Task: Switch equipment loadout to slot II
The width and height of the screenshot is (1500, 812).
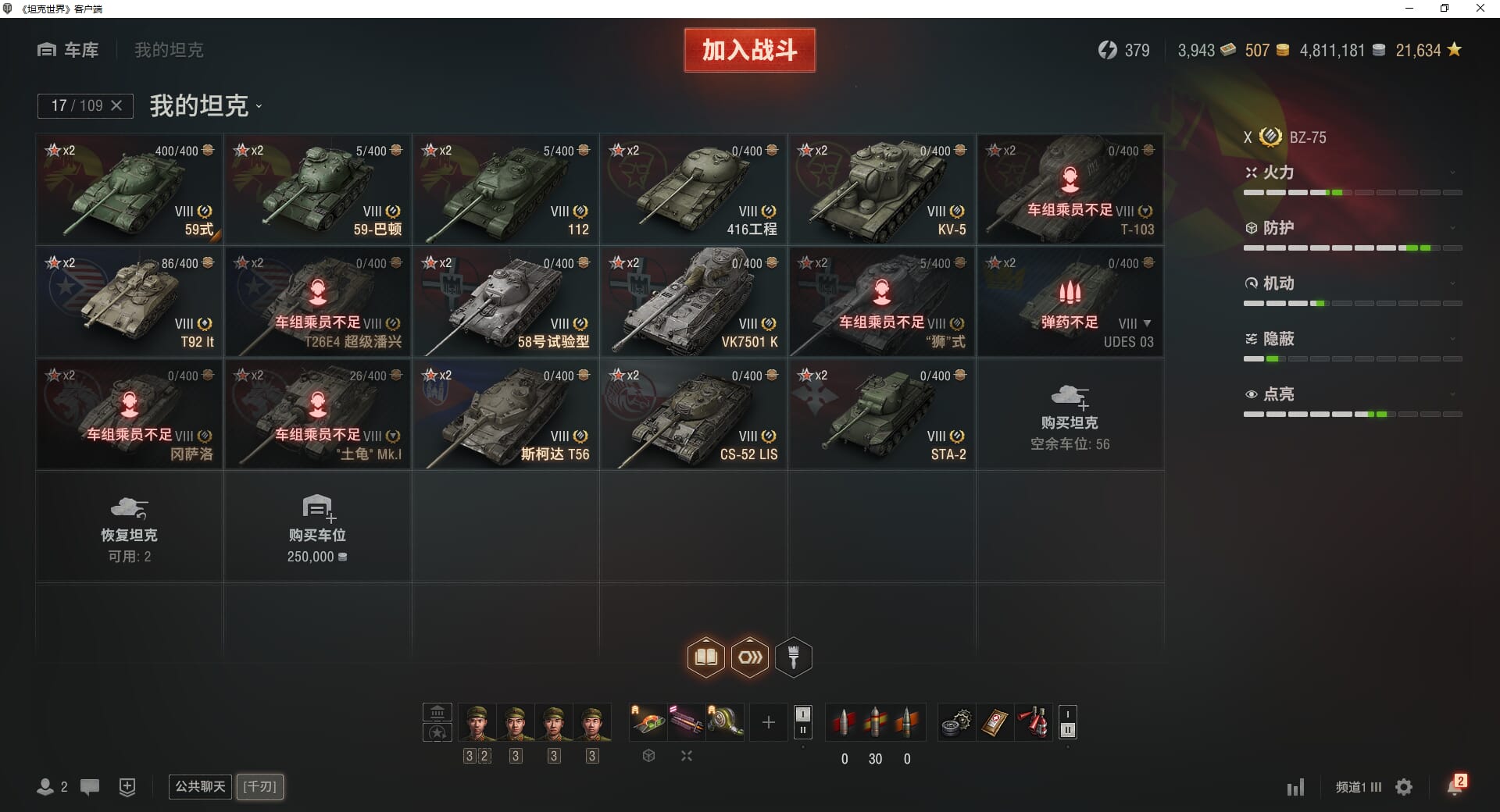Action: coord(802,731)
